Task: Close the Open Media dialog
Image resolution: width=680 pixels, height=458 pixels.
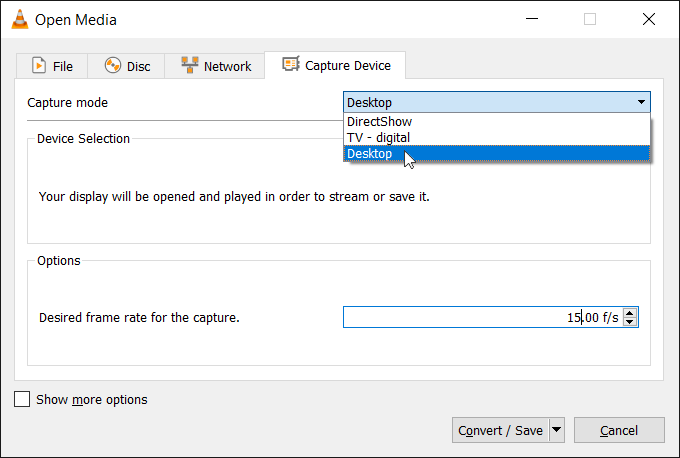Action: click(648, 19)
